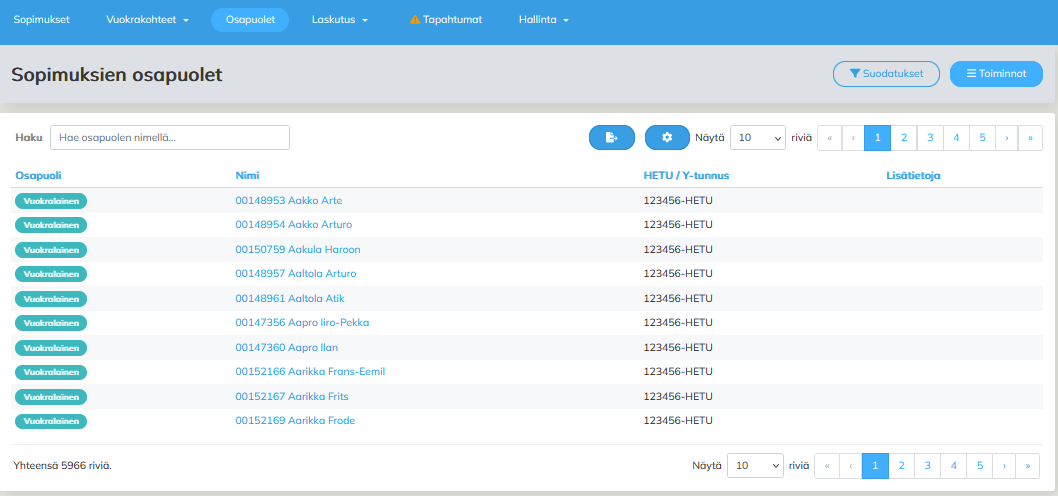This screenshot has height=496, width=1058.
Task: Click the export file icon button
Action: coord(611,138)
